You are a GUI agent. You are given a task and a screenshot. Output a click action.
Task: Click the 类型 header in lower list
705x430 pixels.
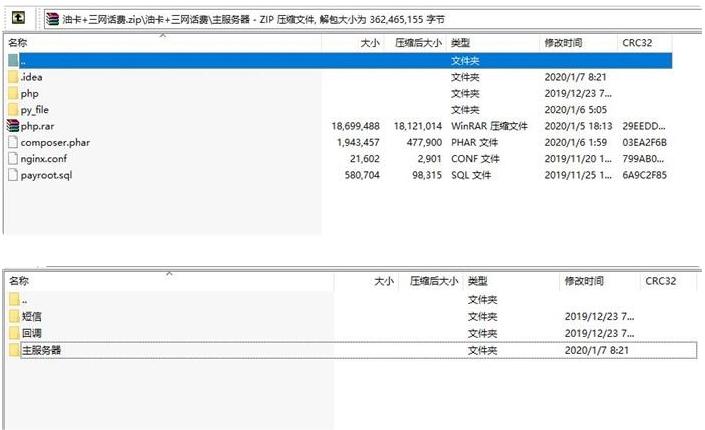478,282
